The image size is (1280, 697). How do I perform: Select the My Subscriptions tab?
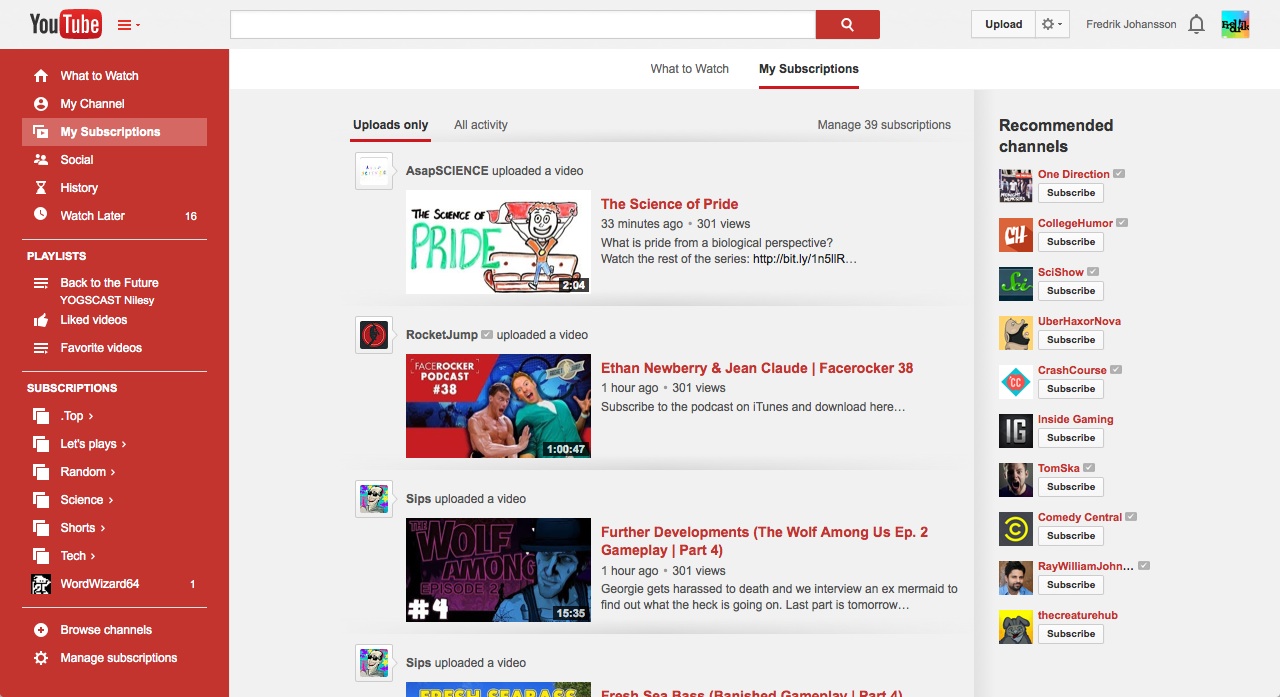(x=809, y=69)
